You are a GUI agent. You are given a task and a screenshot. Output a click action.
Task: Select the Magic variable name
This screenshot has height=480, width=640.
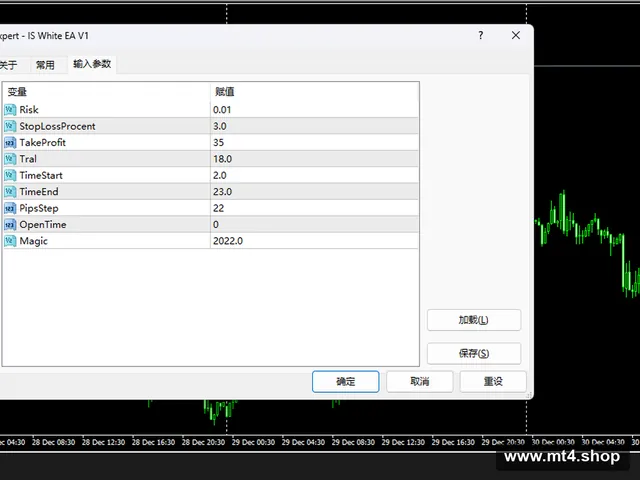[33, 241]
